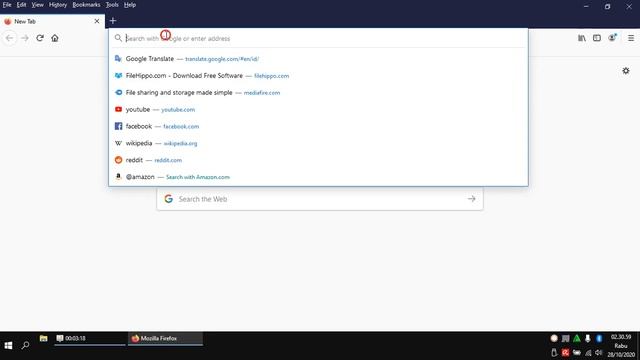Click the FileHippo favicon
The width and height of the screenshot is (640, 360).
pos(118,76)
